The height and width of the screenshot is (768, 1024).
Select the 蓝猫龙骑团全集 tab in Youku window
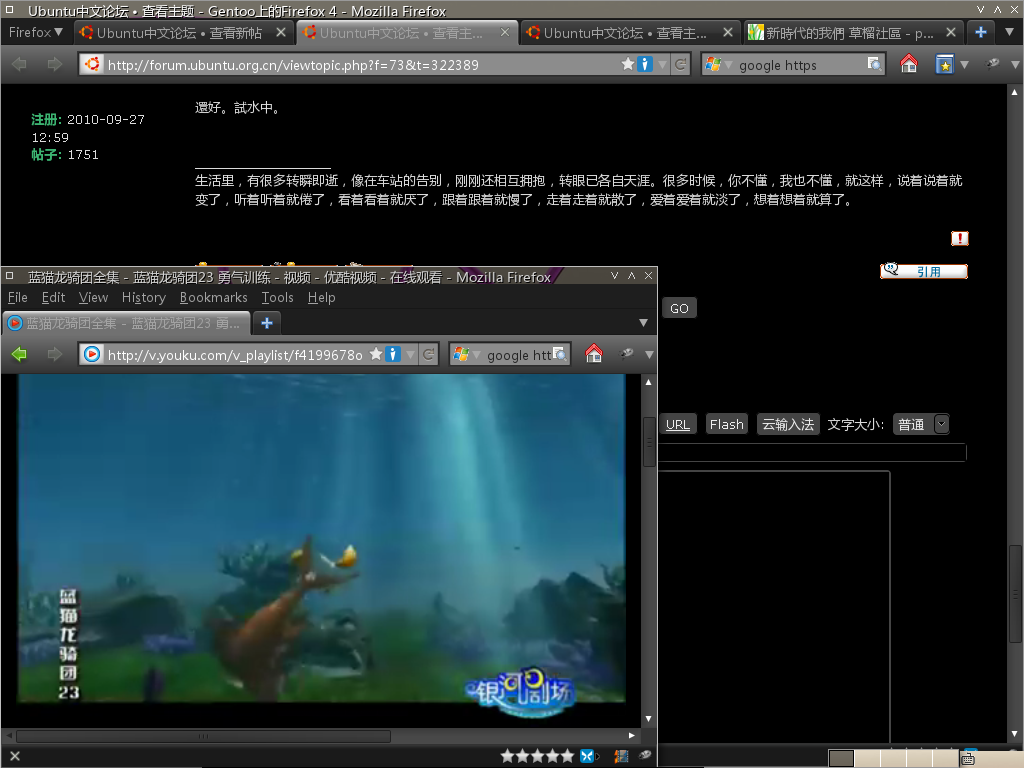pyautogui.click(x=126, y=323)
